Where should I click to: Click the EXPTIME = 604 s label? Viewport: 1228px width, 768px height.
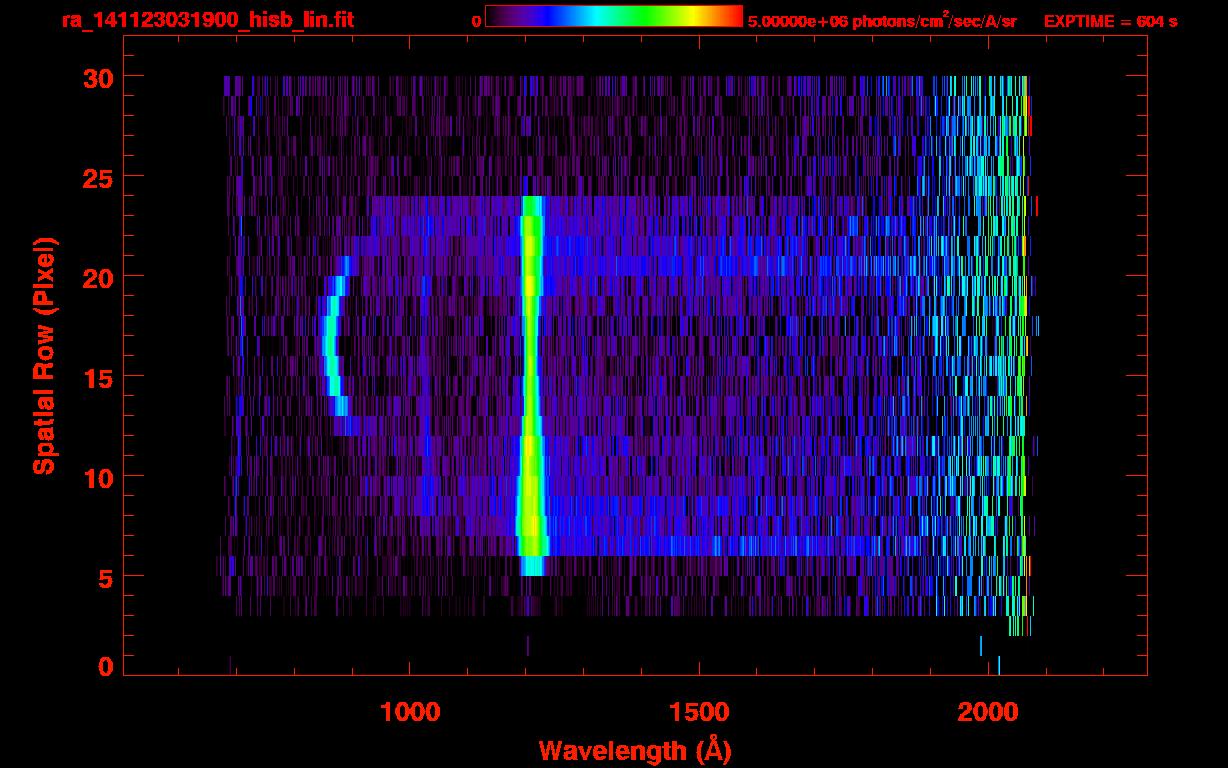coord(1110,21)
